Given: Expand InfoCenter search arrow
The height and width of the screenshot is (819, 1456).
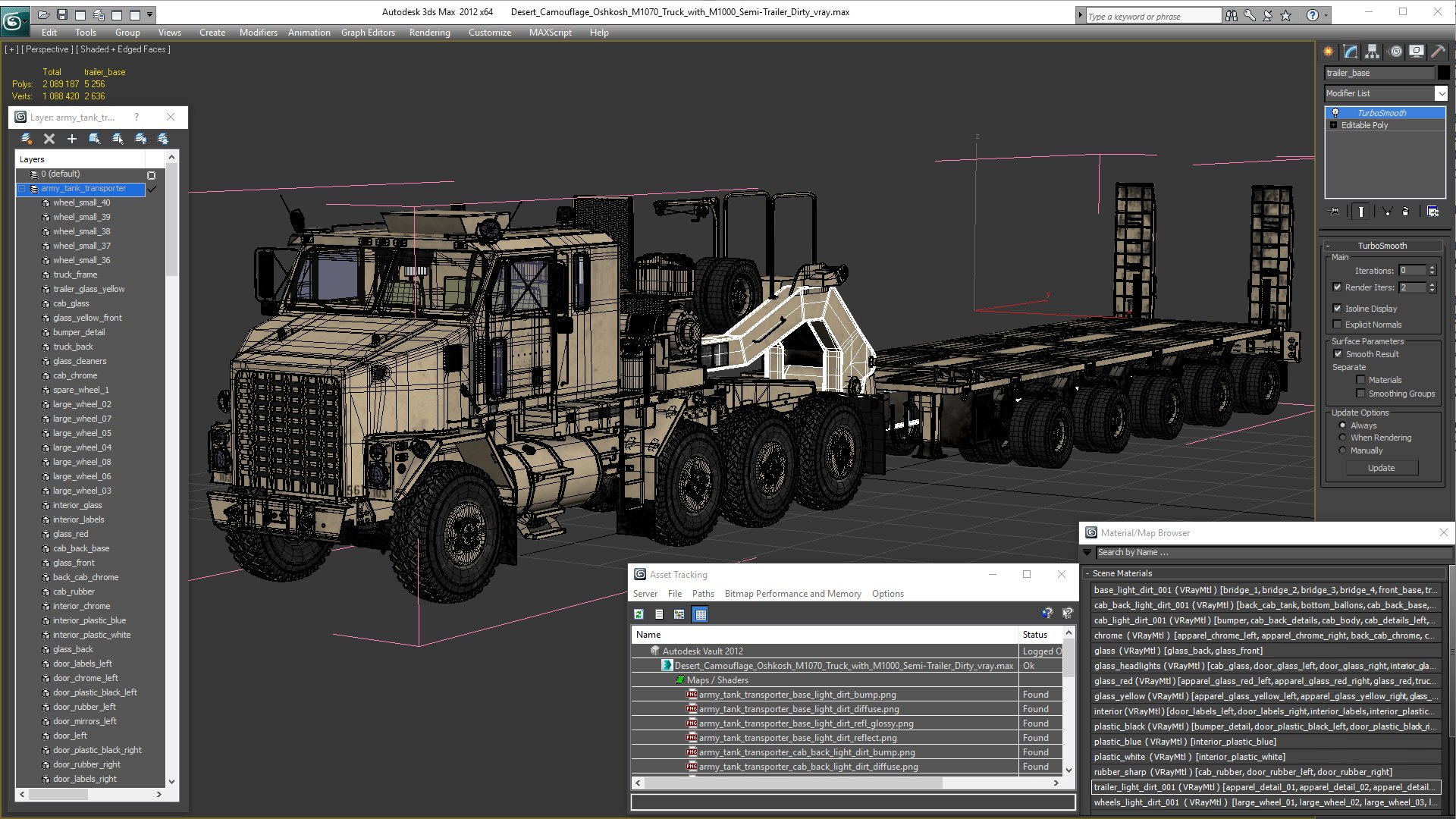Looking at the screenshot, I should (1080, 15).
